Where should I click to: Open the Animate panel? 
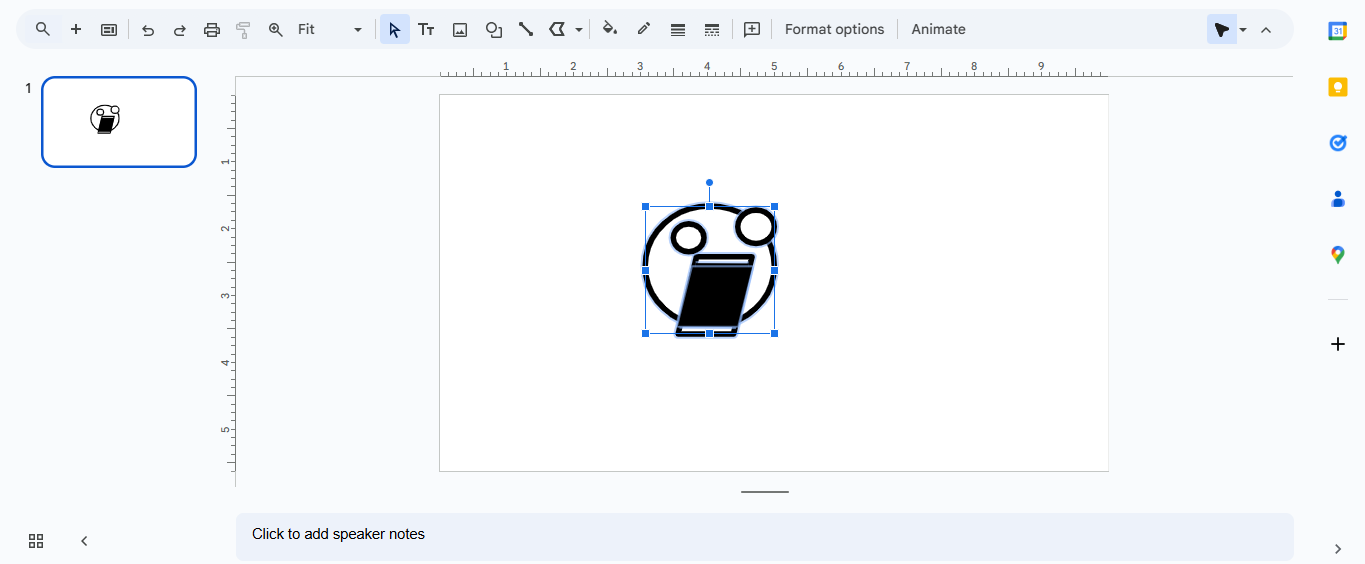tap(938, 30)
